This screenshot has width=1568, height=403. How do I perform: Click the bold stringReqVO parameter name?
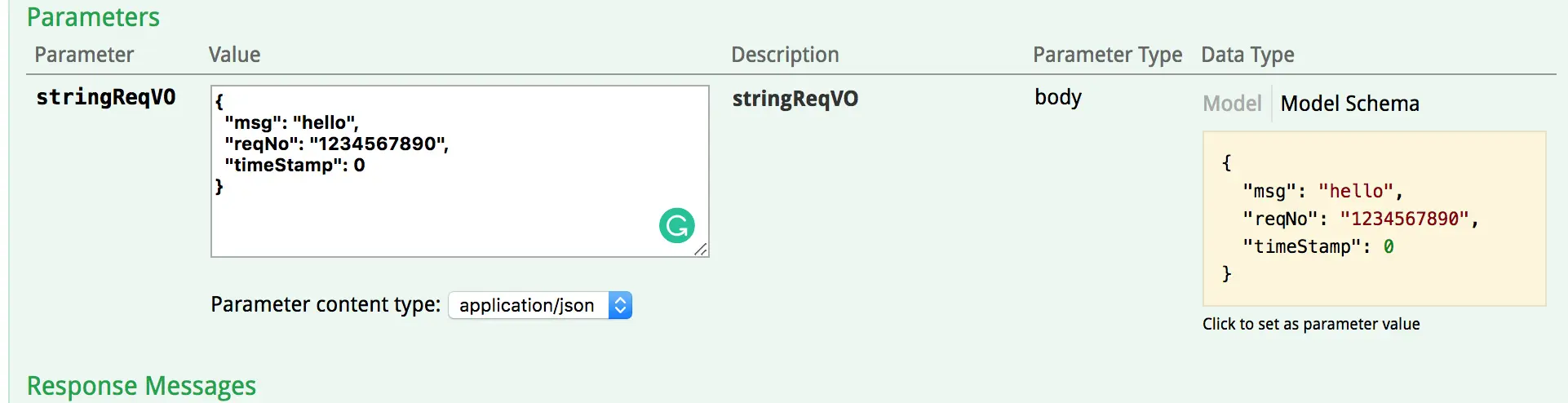pos(106,97)
